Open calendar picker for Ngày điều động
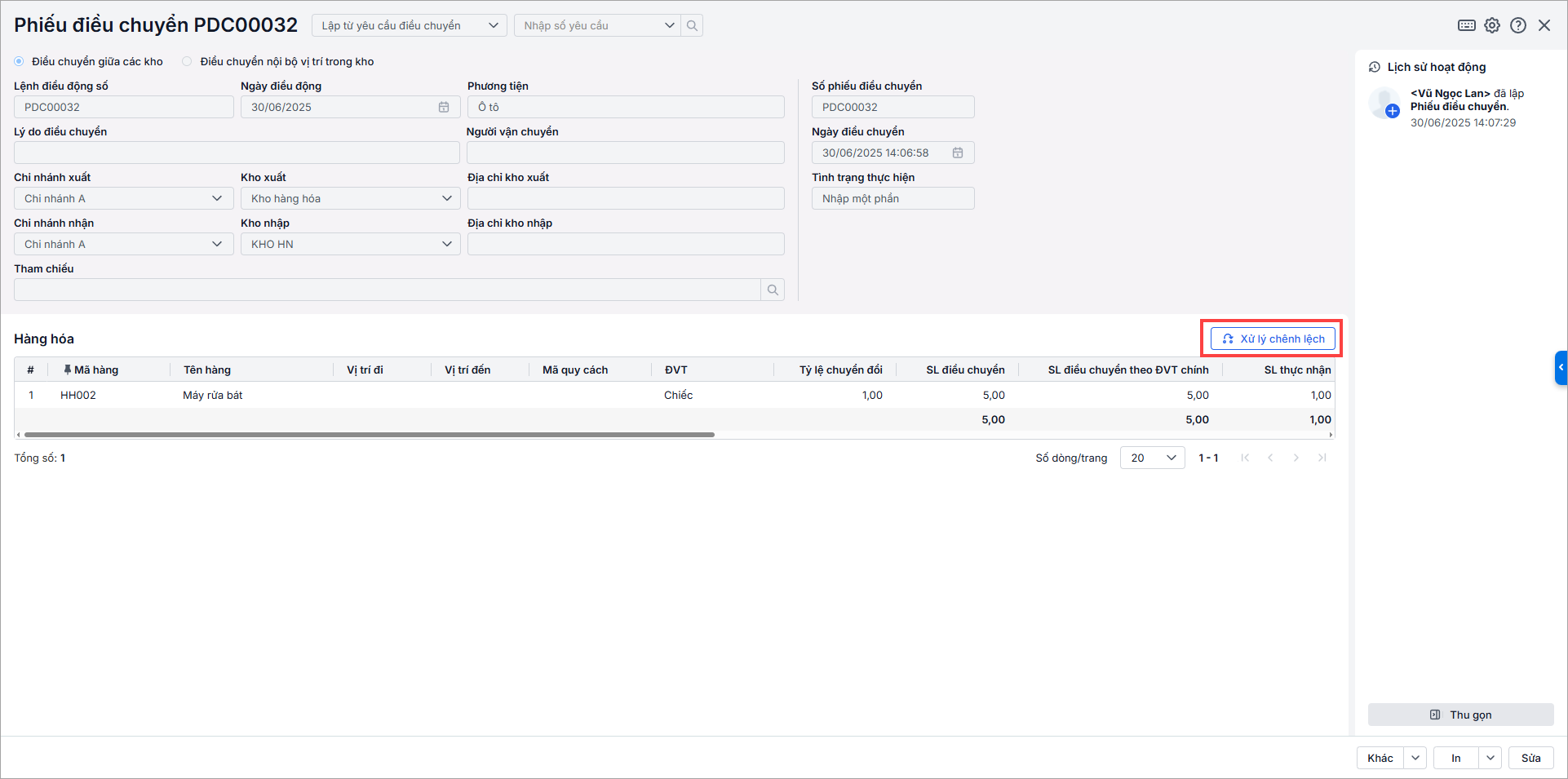 click(x=444, y=107)
